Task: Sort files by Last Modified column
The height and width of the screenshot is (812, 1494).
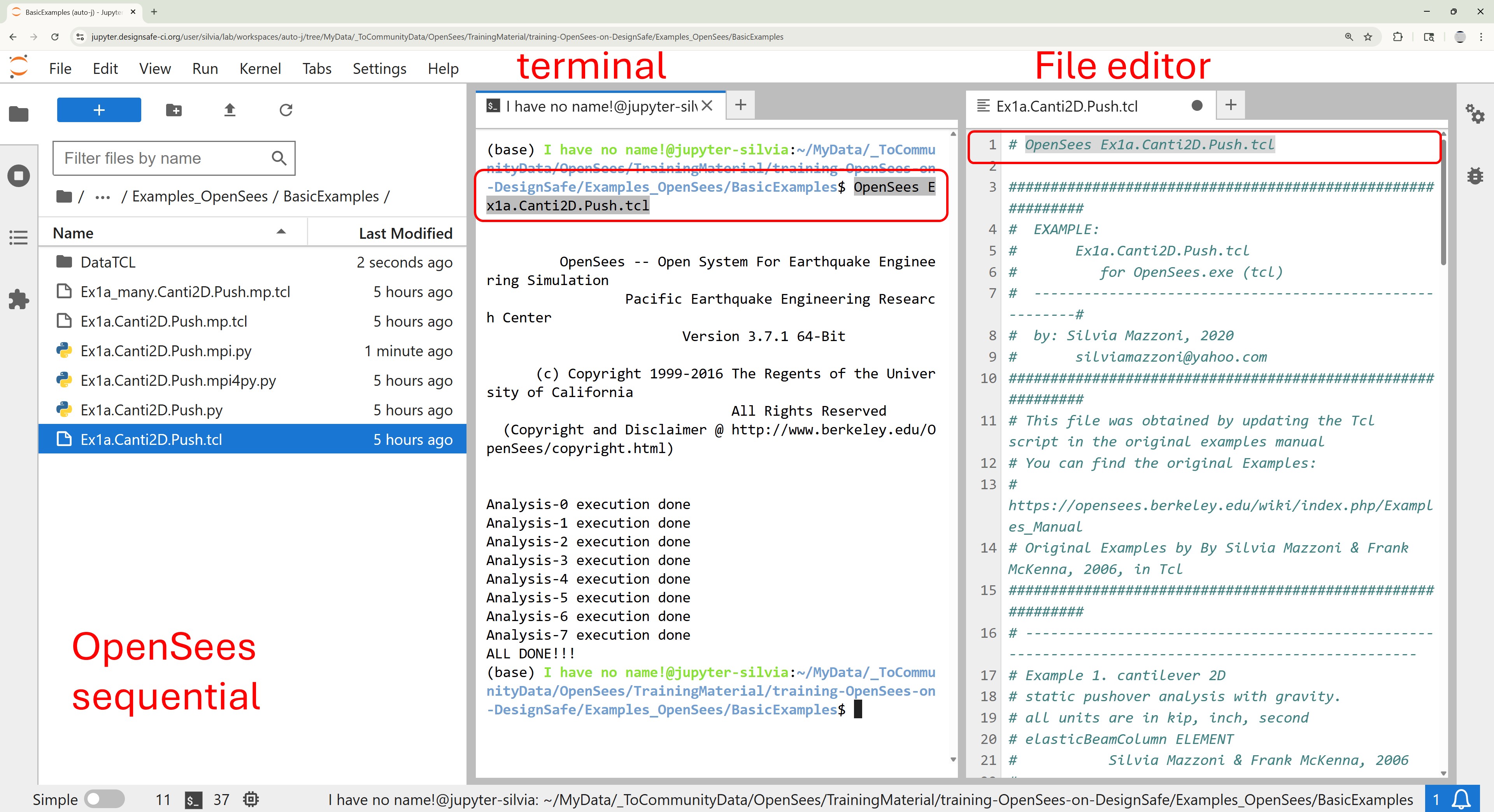Action: pyautogui.click(x=405, y=233)
